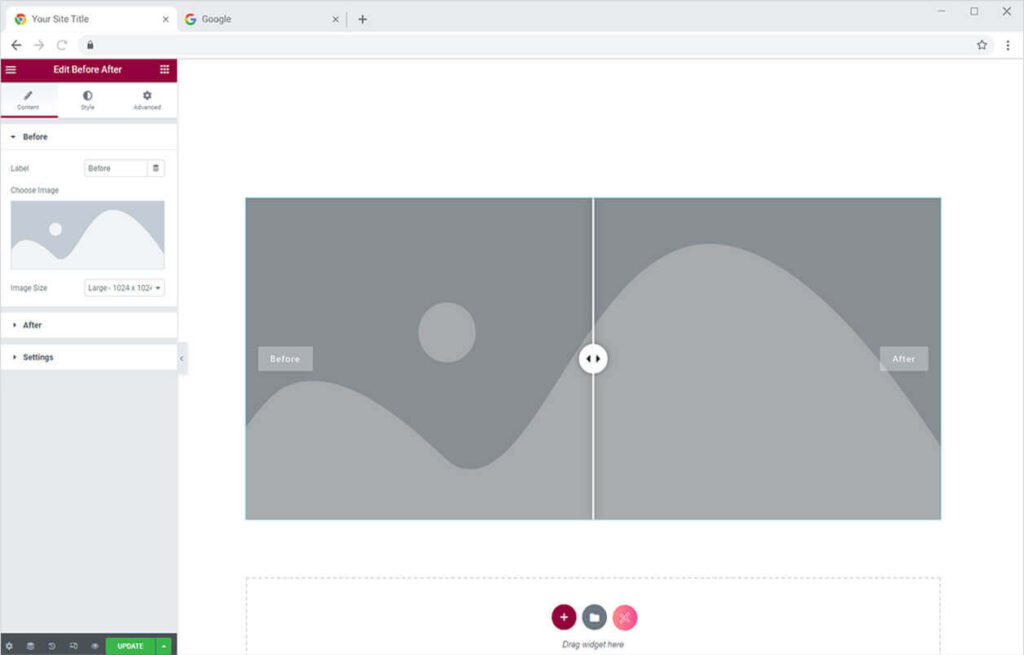Click the green Update button

click(130, 646)
